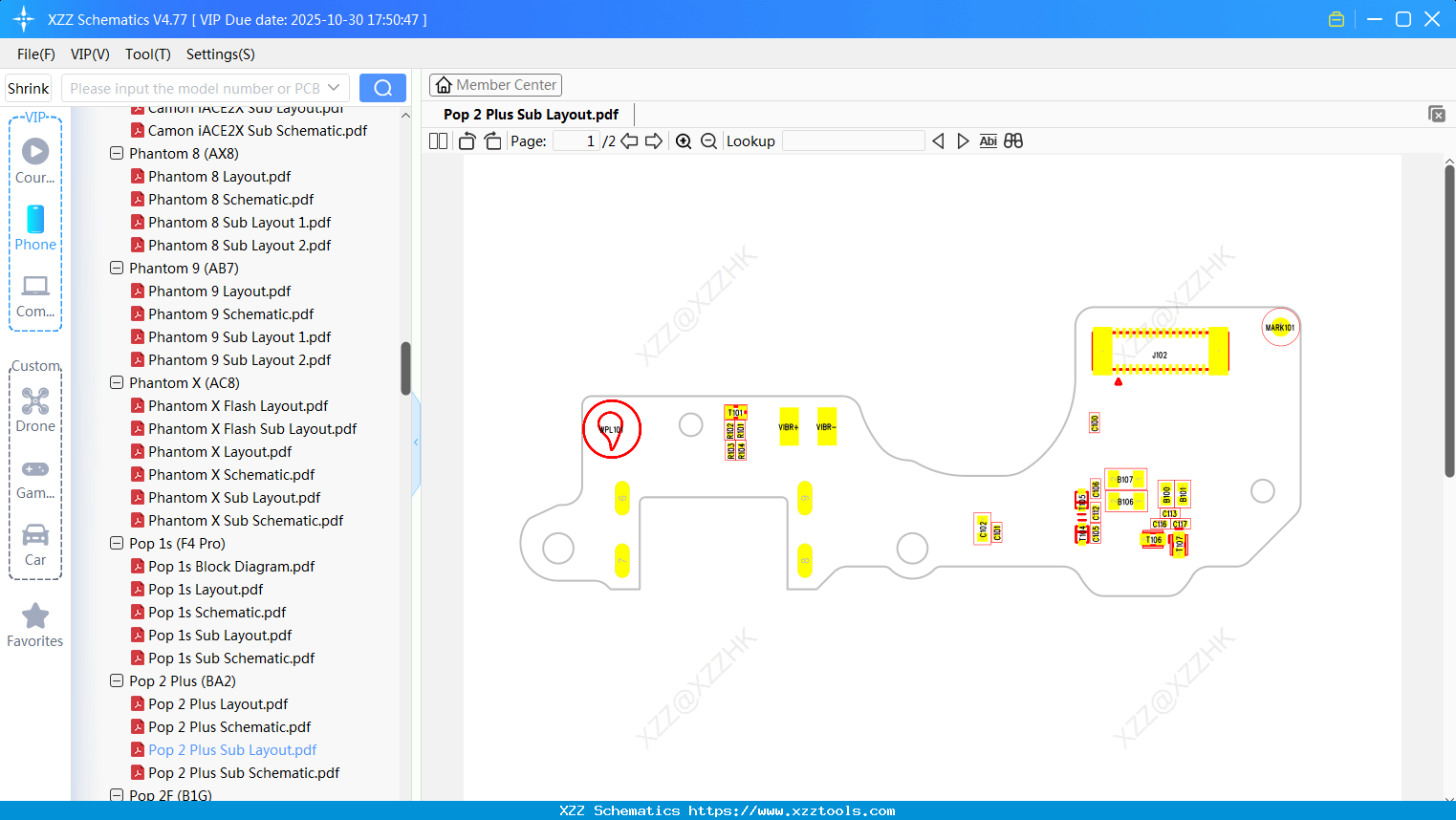Open the Settings(S) menu
Screen dimensions: 1456x820
[x=221, y=54]
